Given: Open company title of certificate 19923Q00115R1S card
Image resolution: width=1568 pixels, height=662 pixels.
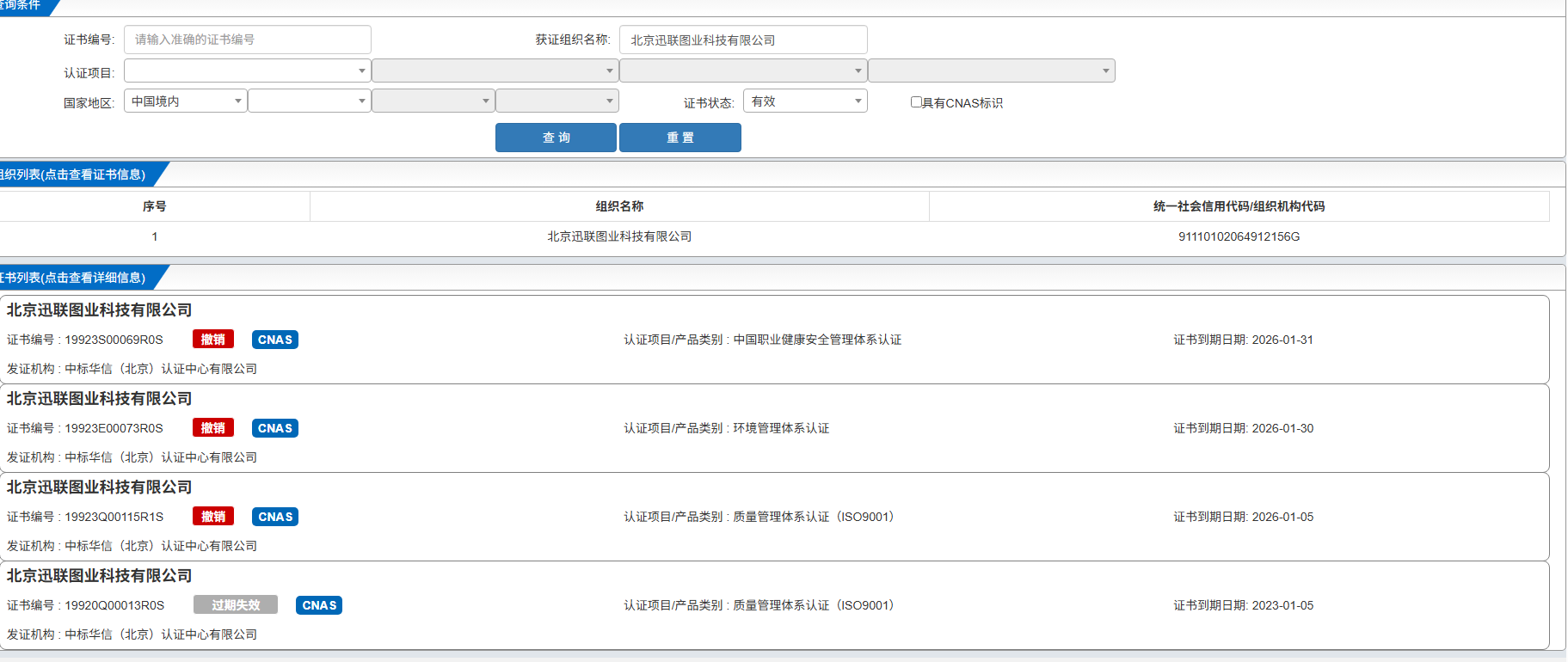Looking at the screenshot, I should point(99,487).
